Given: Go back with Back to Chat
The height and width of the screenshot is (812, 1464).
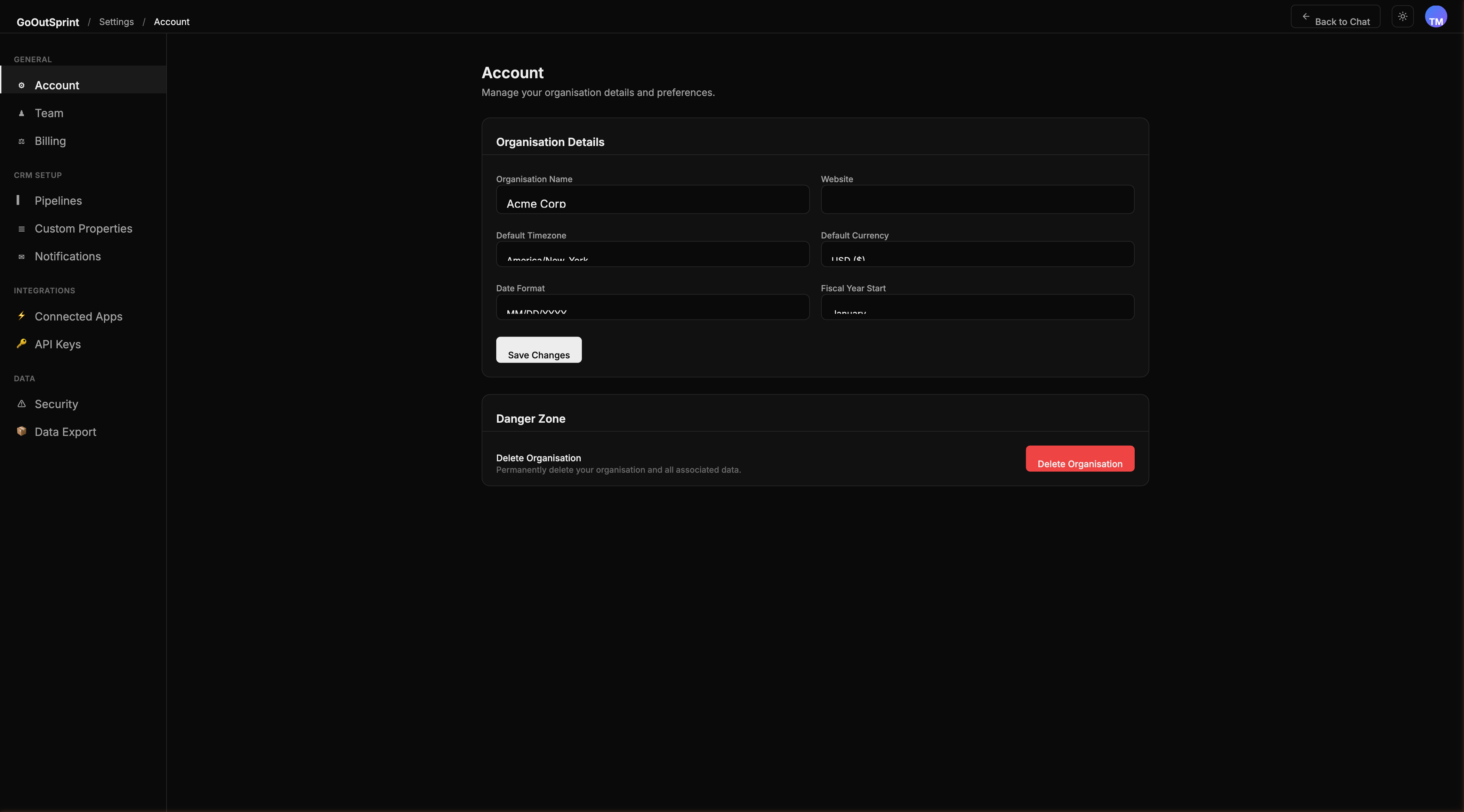Looking at the screenshot, I should tap(1335, 17).
